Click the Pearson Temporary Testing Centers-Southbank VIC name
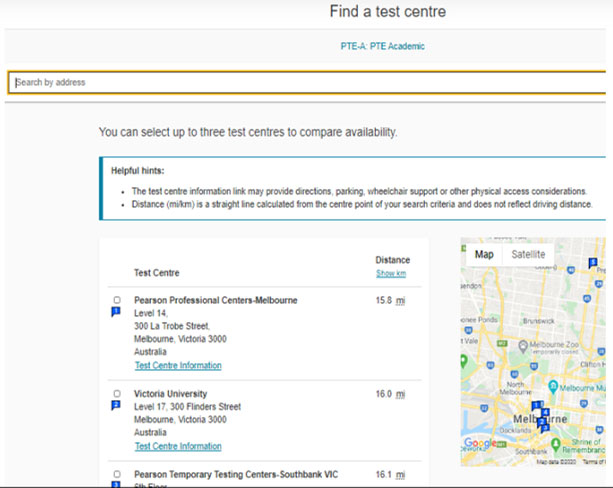This screenshot has width=613, height=488. pos(236,474)
